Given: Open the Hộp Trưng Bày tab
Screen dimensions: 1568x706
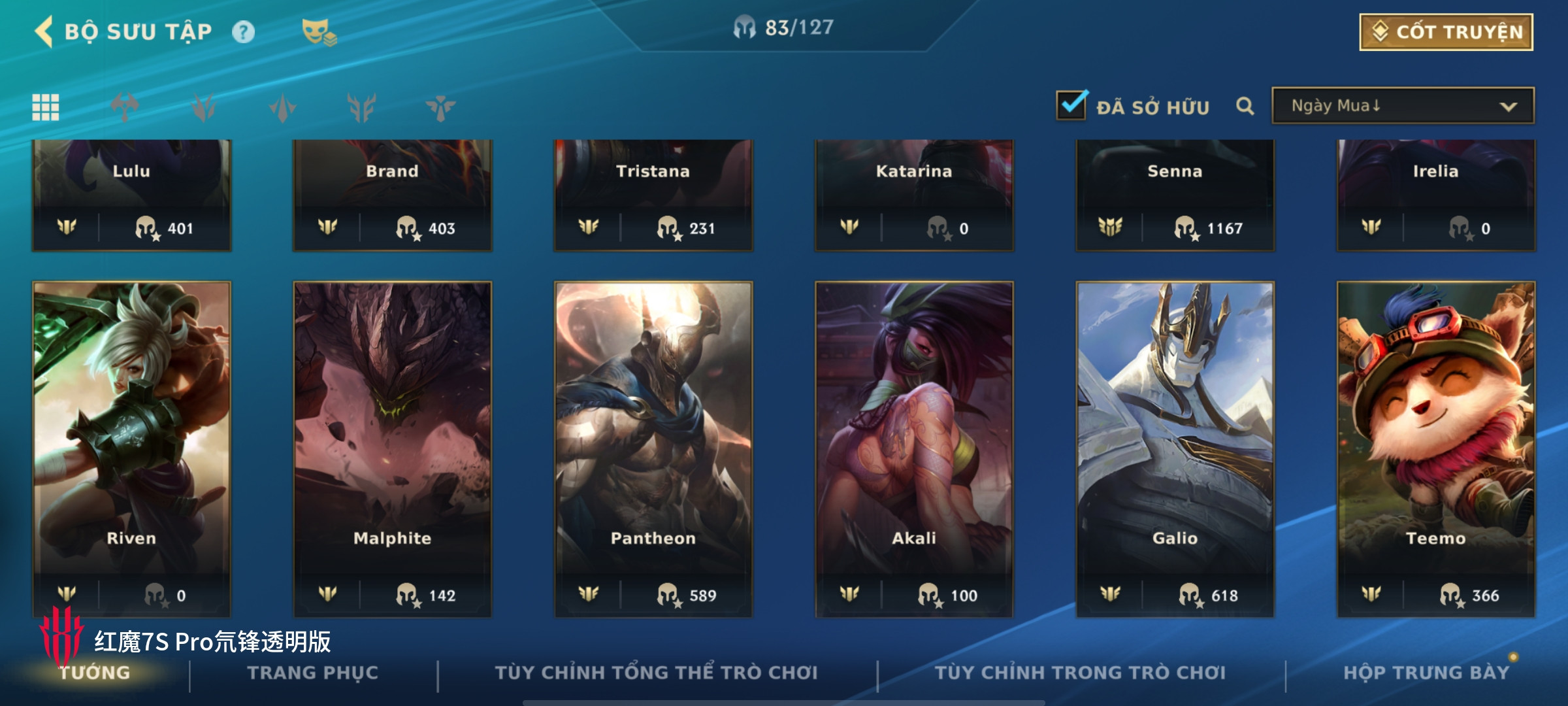Looking at the screenshot, I should [x=1426, y=673].
